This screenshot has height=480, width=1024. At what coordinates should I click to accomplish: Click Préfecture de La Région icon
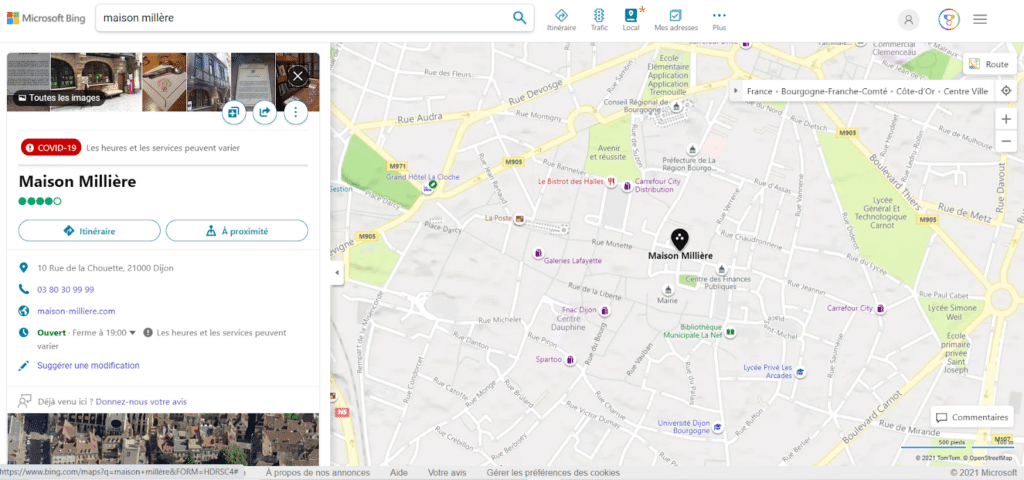pos(693,150)
